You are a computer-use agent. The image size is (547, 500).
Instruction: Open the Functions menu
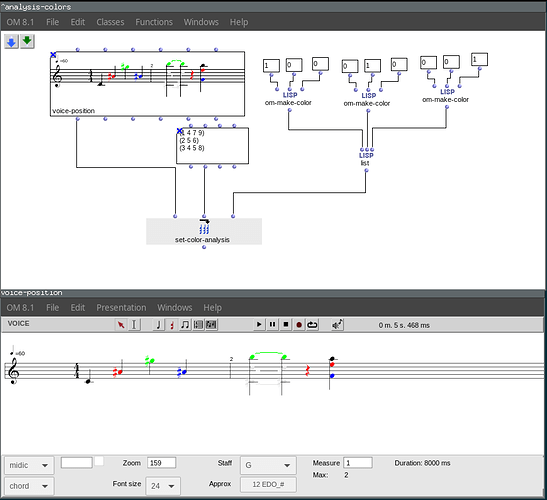(154, 22)
